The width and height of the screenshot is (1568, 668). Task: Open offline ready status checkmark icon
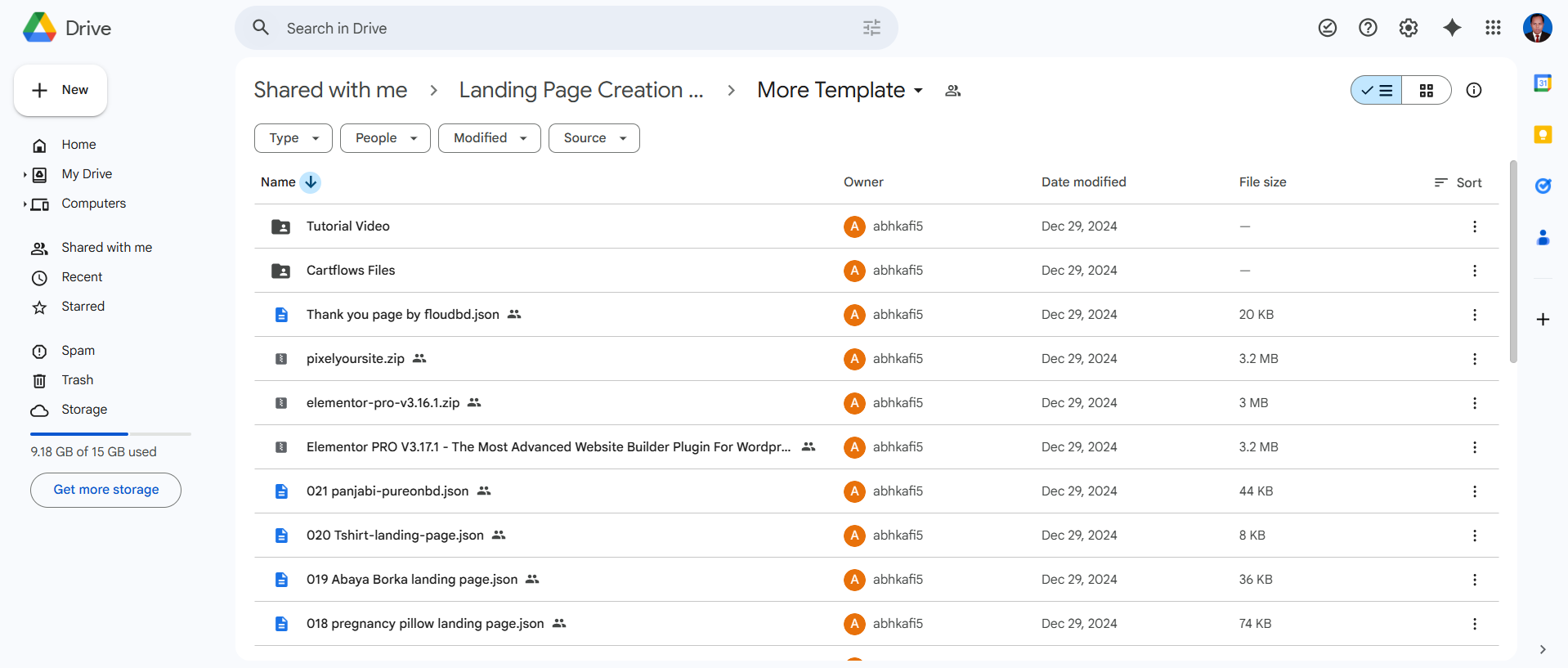[1327, 28]
